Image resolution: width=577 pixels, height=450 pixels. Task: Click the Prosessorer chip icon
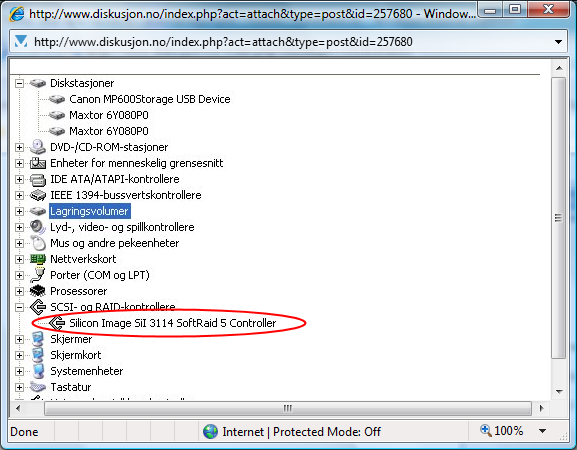tap(38, 291)
